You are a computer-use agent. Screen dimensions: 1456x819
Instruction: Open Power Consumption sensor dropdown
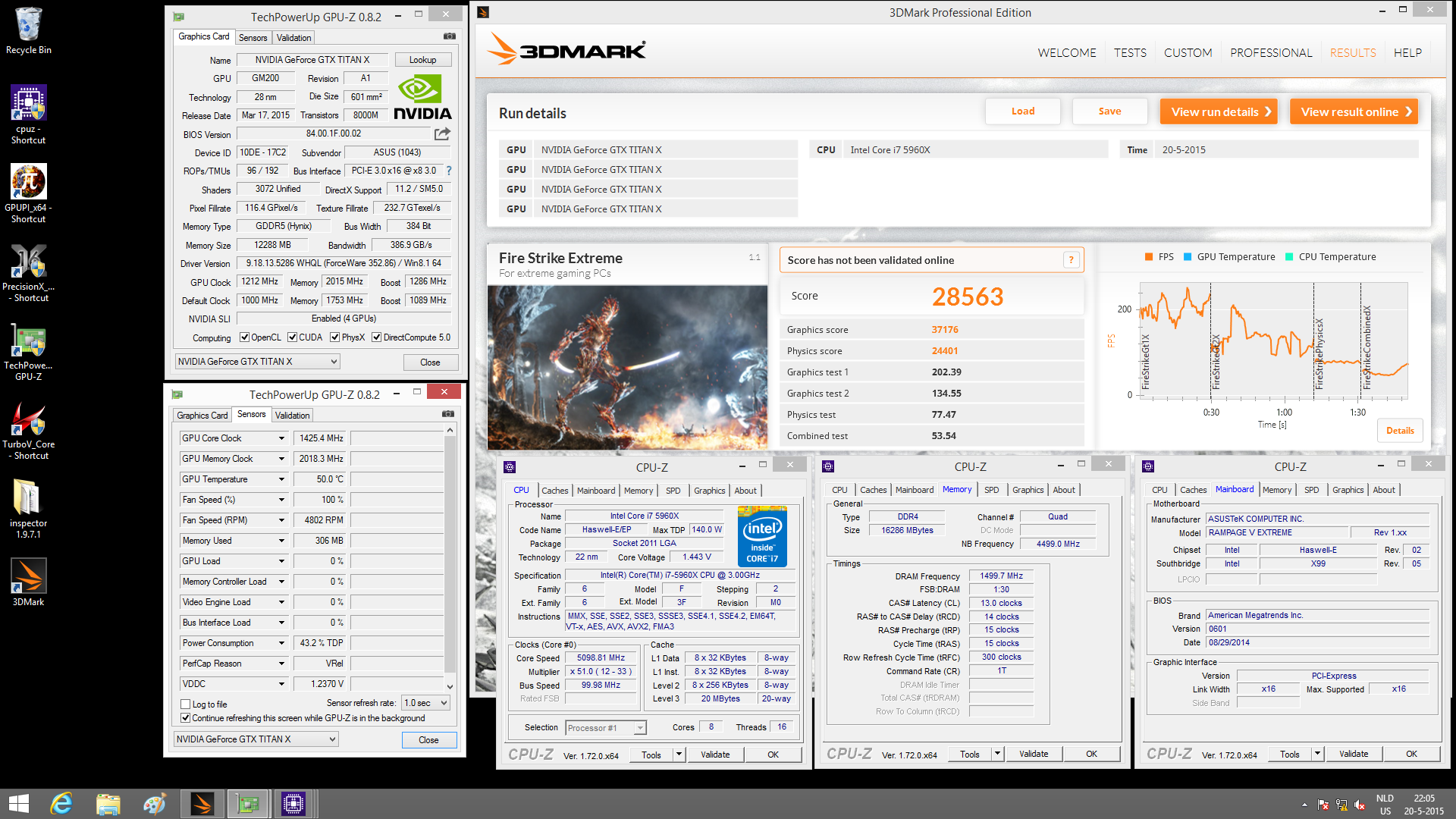(x=281, y=643)
